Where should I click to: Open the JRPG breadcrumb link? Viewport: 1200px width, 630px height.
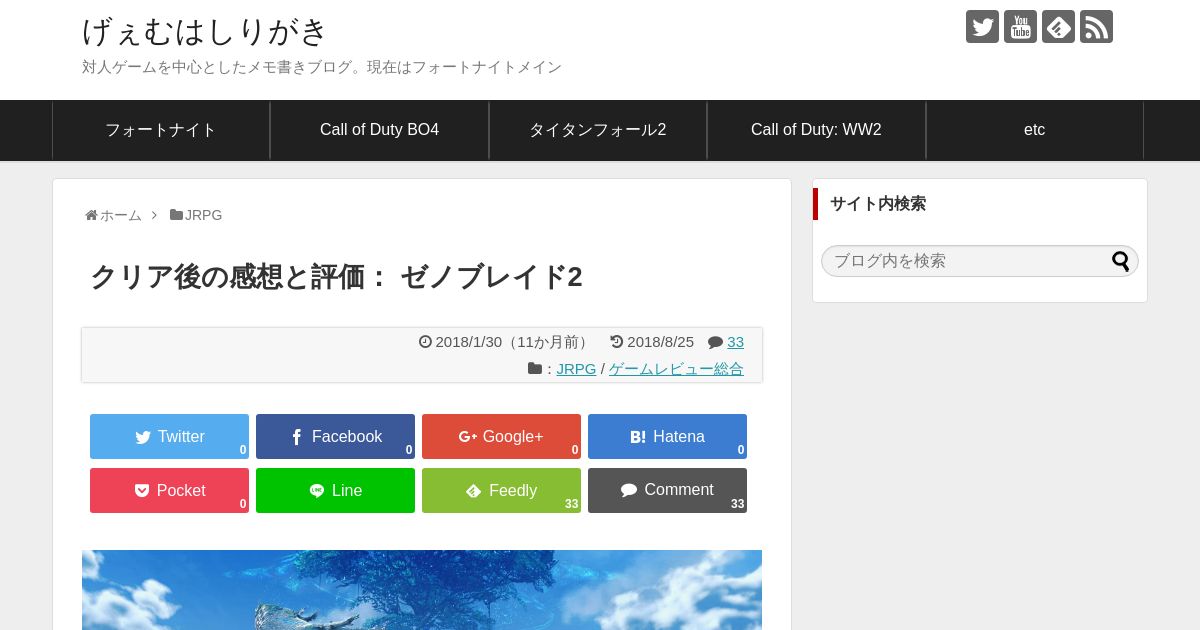[203, 215]
